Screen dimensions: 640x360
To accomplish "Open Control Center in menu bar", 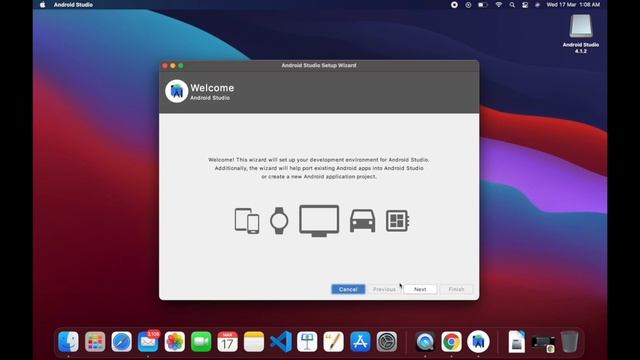I will point(525,5).
